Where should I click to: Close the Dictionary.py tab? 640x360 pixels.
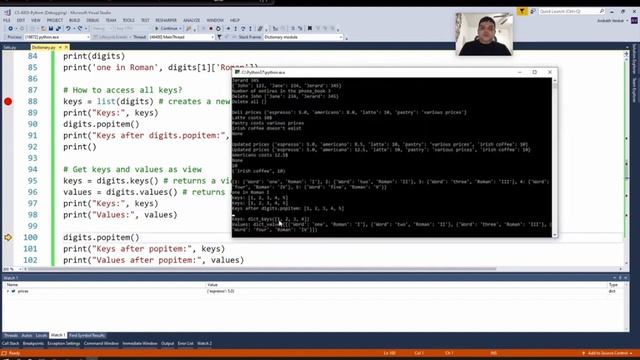point(67,47)
